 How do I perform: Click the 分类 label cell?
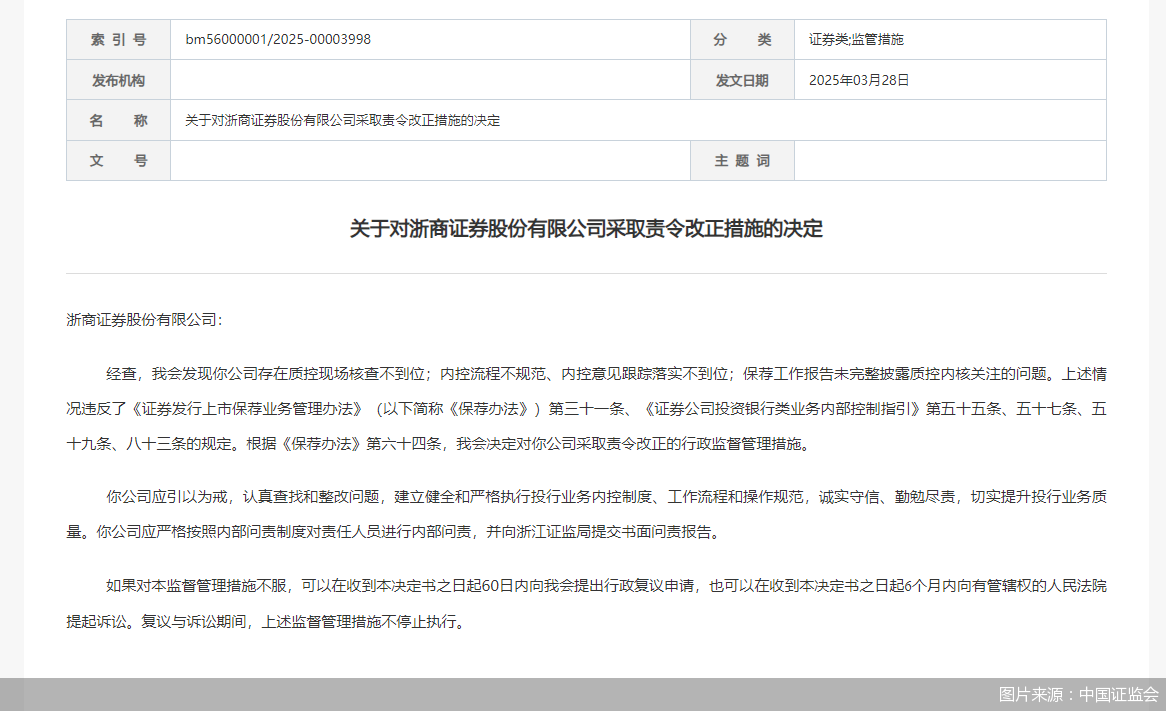click(x=742, y=39)
